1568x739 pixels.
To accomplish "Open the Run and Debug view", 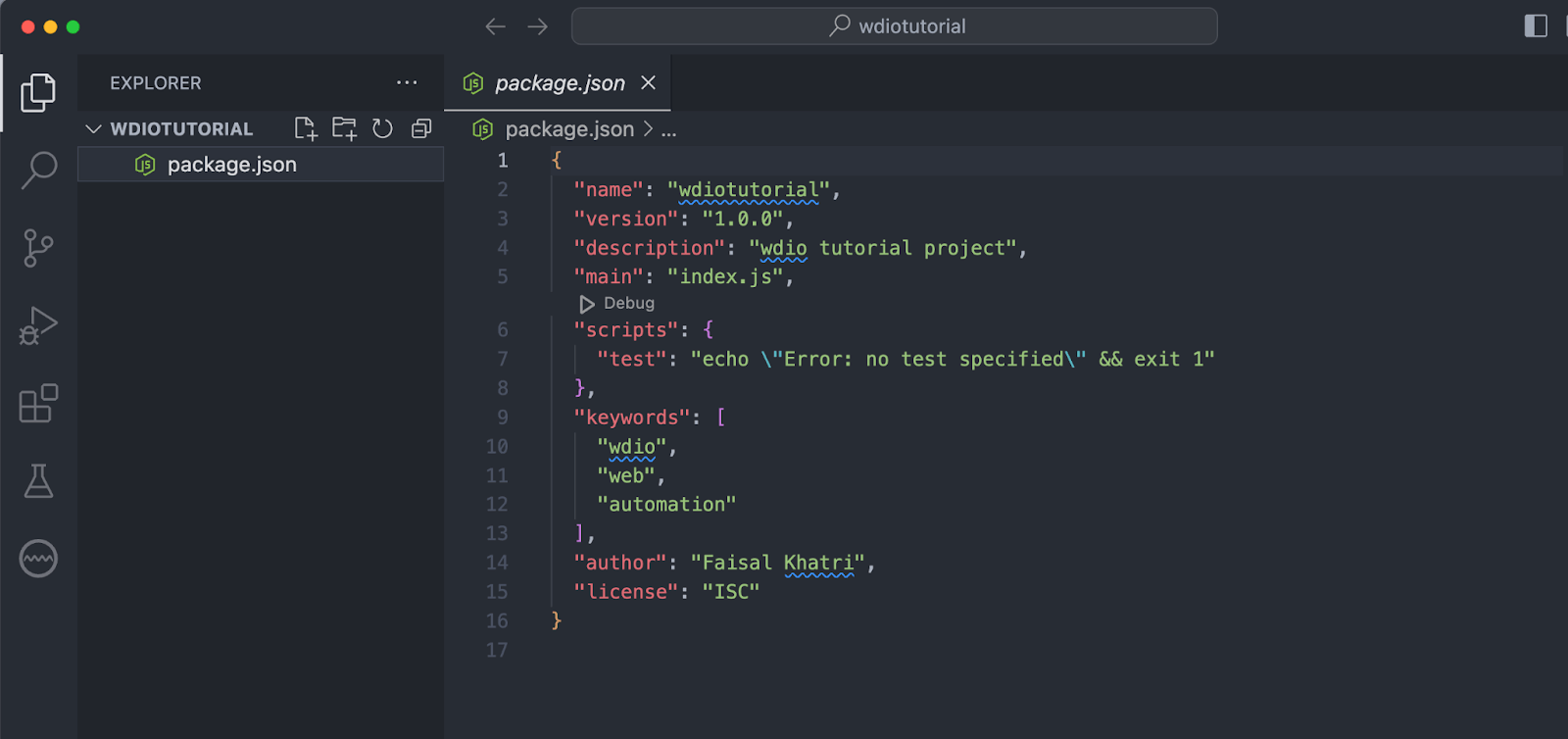I will [38, 325].
